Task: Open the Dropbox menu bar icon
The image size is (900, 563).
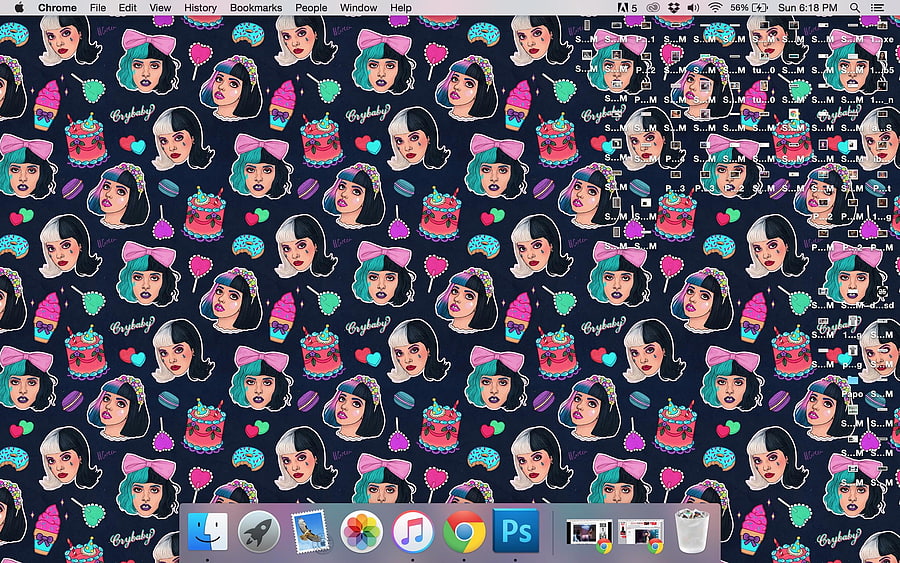Action: 674,7
